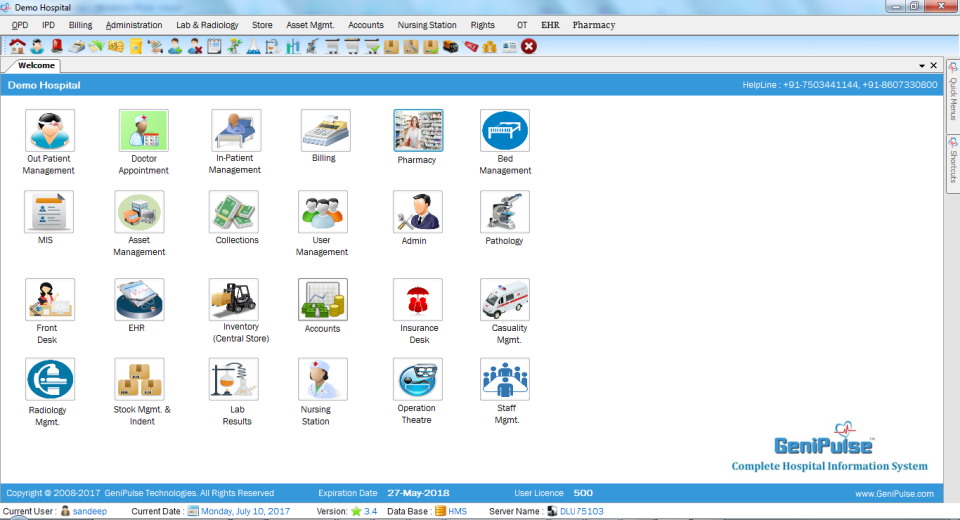Viewport: 960px width, 520px height.
Task: Click the www.GeniPulse.com link
Action: [894, 494]
